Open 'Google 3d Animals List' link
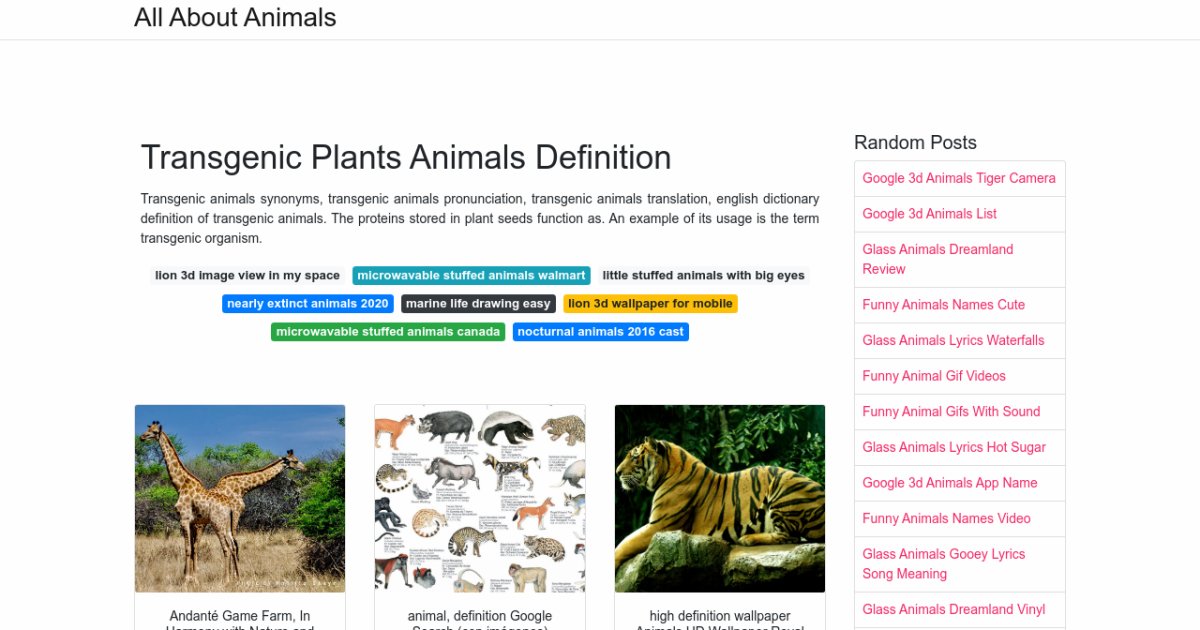The image size is (1200, 630). coord(929,214)
